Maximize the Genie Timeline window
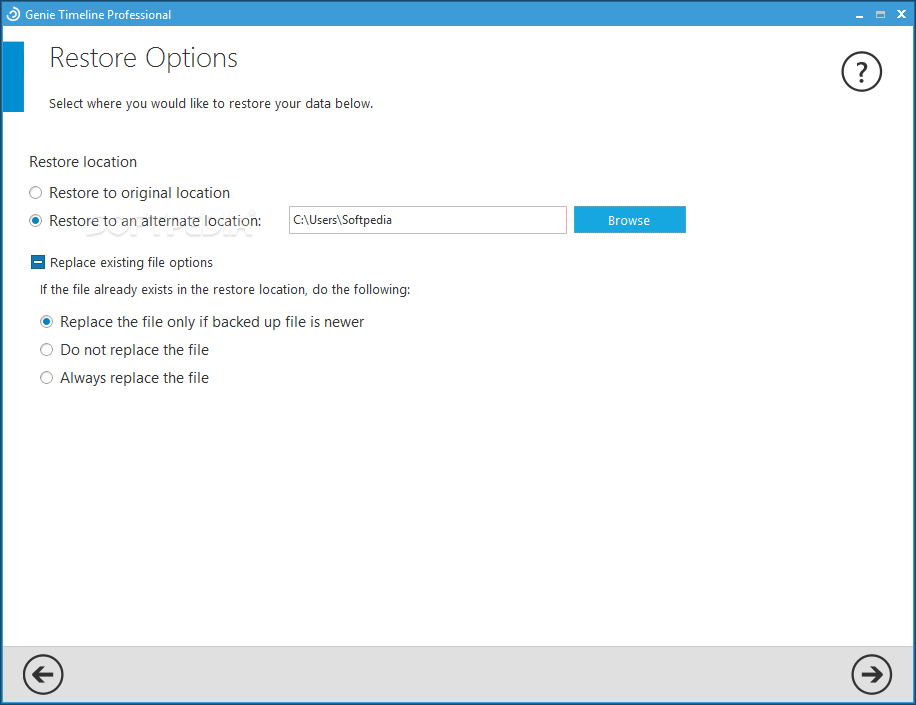The image size is (916, 705). tap(880, 15)
